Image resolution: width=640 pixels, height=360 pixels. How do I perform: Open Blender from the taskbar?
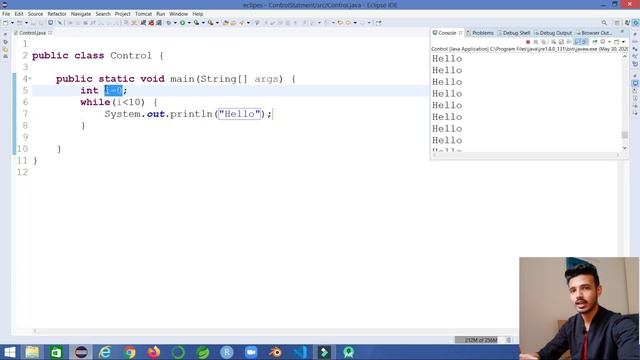[x=276, y=352]
